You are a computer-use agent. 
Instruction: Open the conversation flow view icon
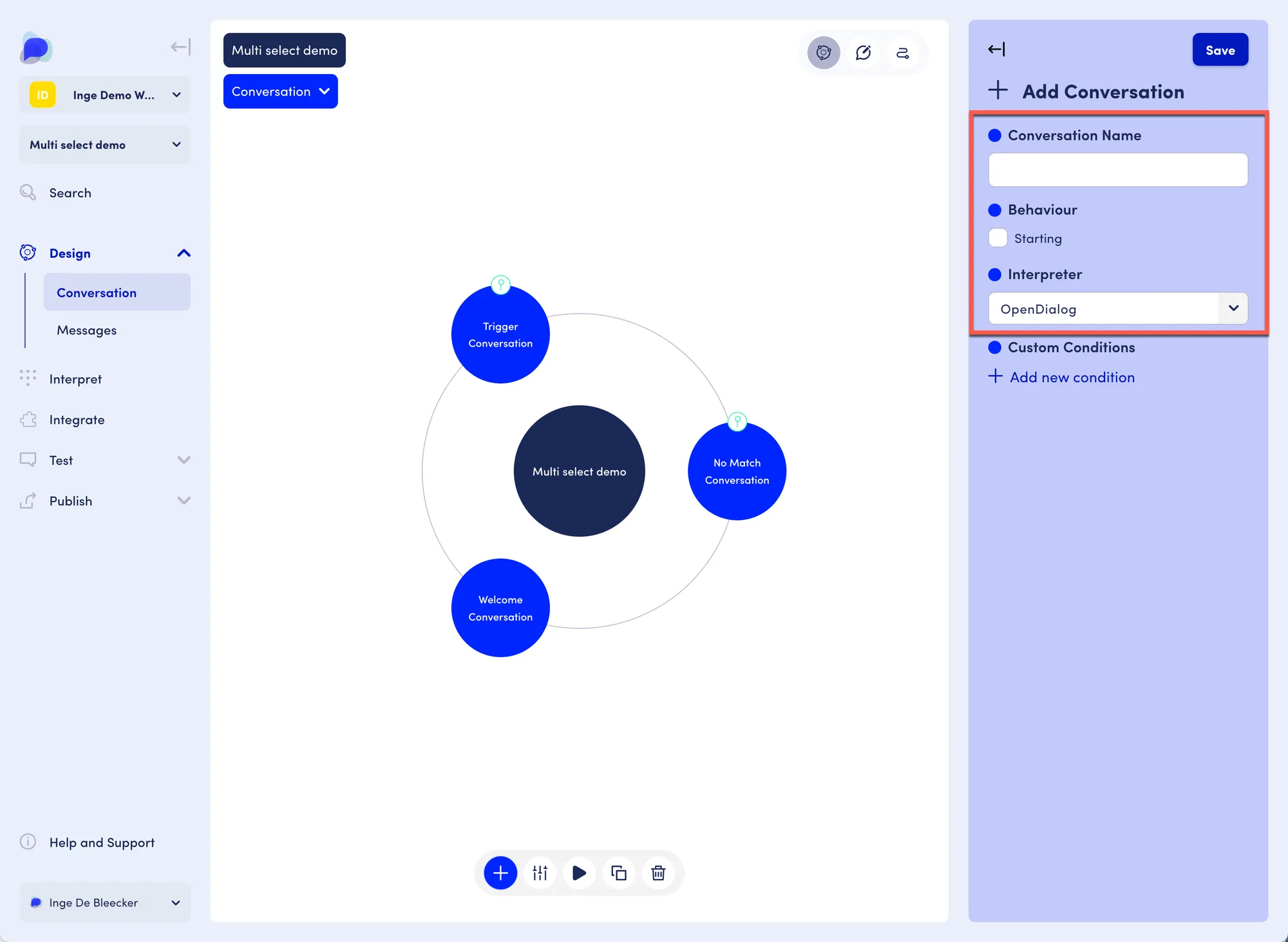click(902, 52)
